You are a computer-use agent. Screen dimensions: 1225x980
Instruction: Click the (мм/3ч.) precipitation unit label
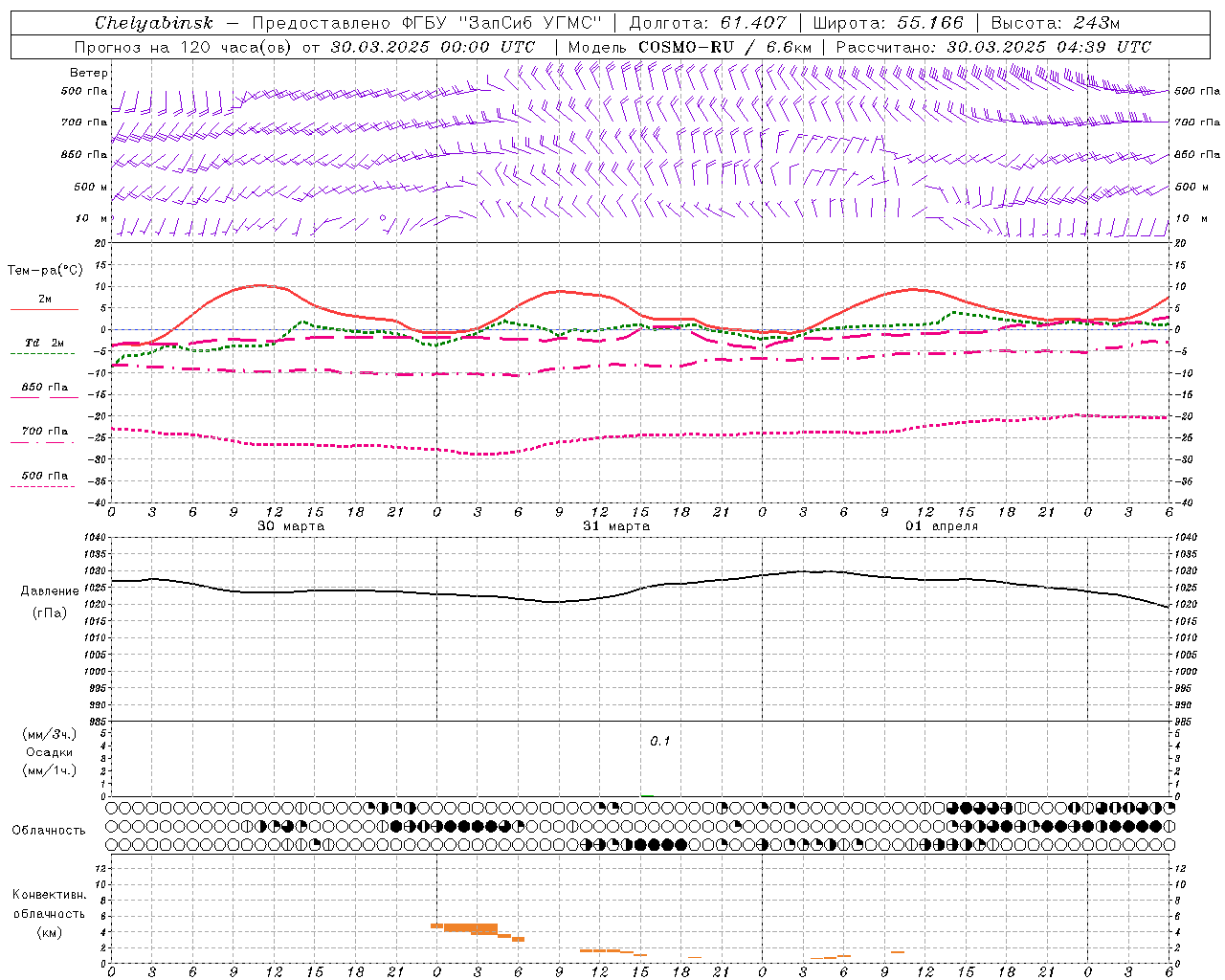(x=50, y=734)
